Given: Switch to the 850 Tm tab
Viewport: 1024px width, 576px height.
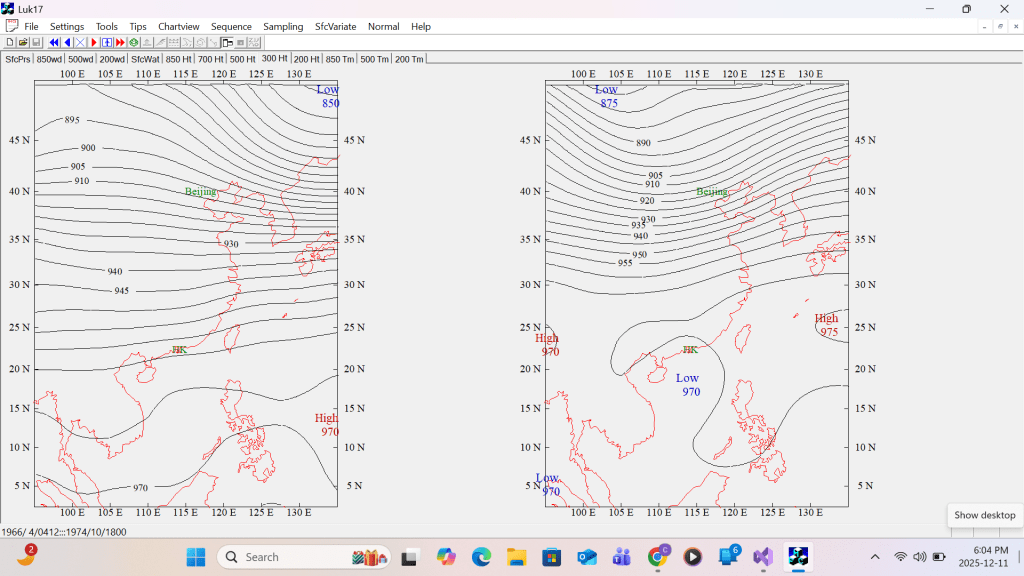Looking at the screenshot, I should [340, 59].
